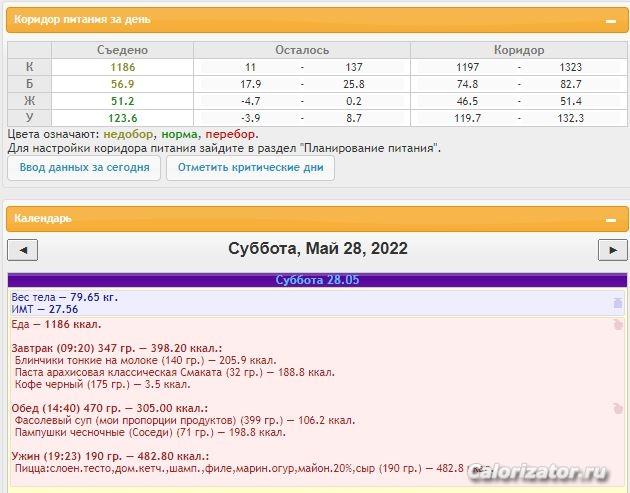Click corridor carbs value '119.7'
This screenshot has height=493, width=630.
[468, 118]
